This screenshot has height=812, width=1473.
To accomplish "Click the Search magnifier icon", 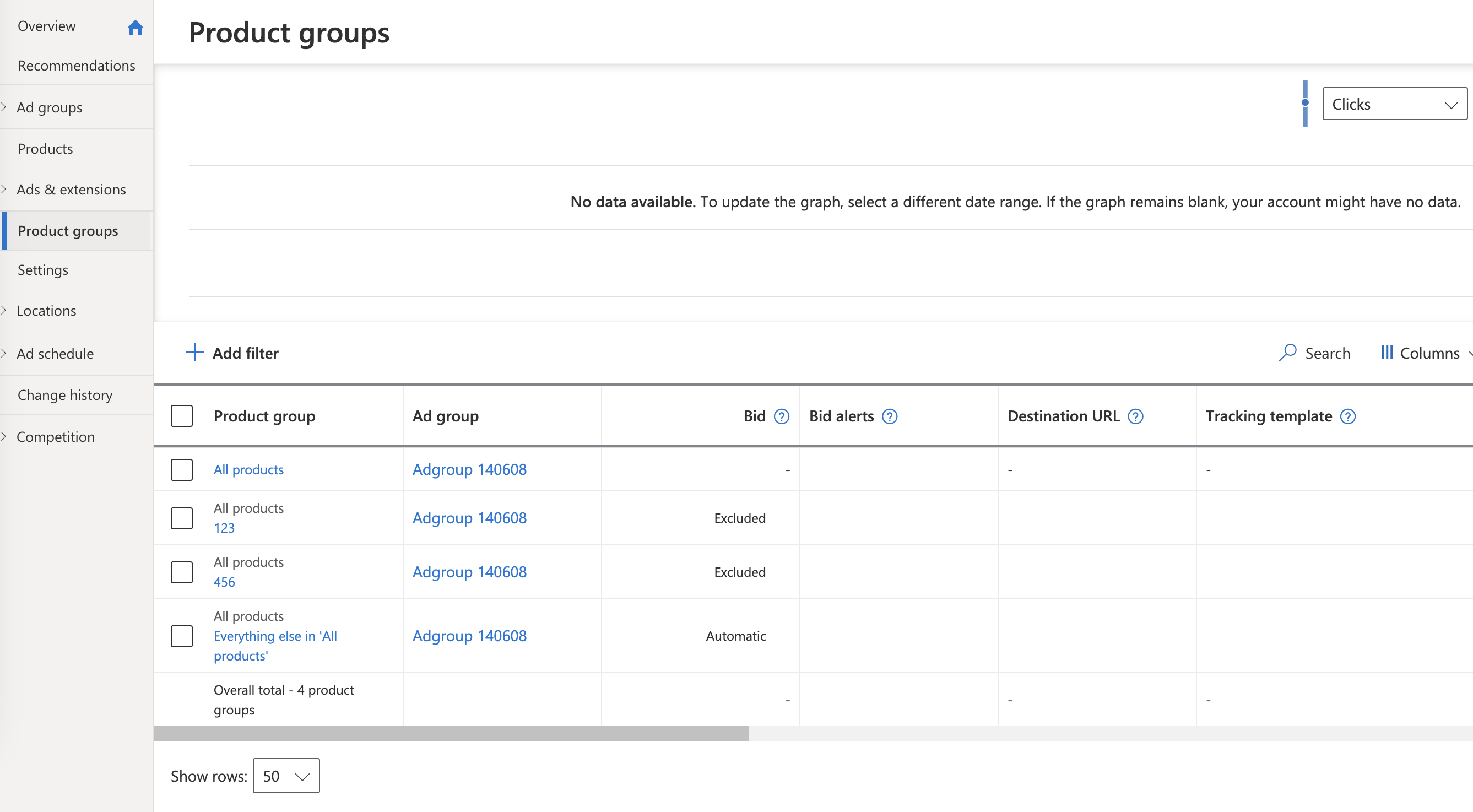I will click(1287, 352).
